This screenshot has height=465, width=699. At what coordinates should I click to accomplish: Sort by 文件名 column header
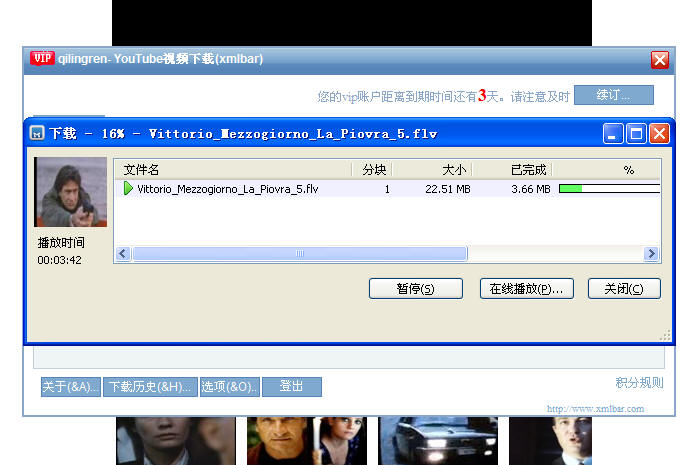click(x=233, y=169)
